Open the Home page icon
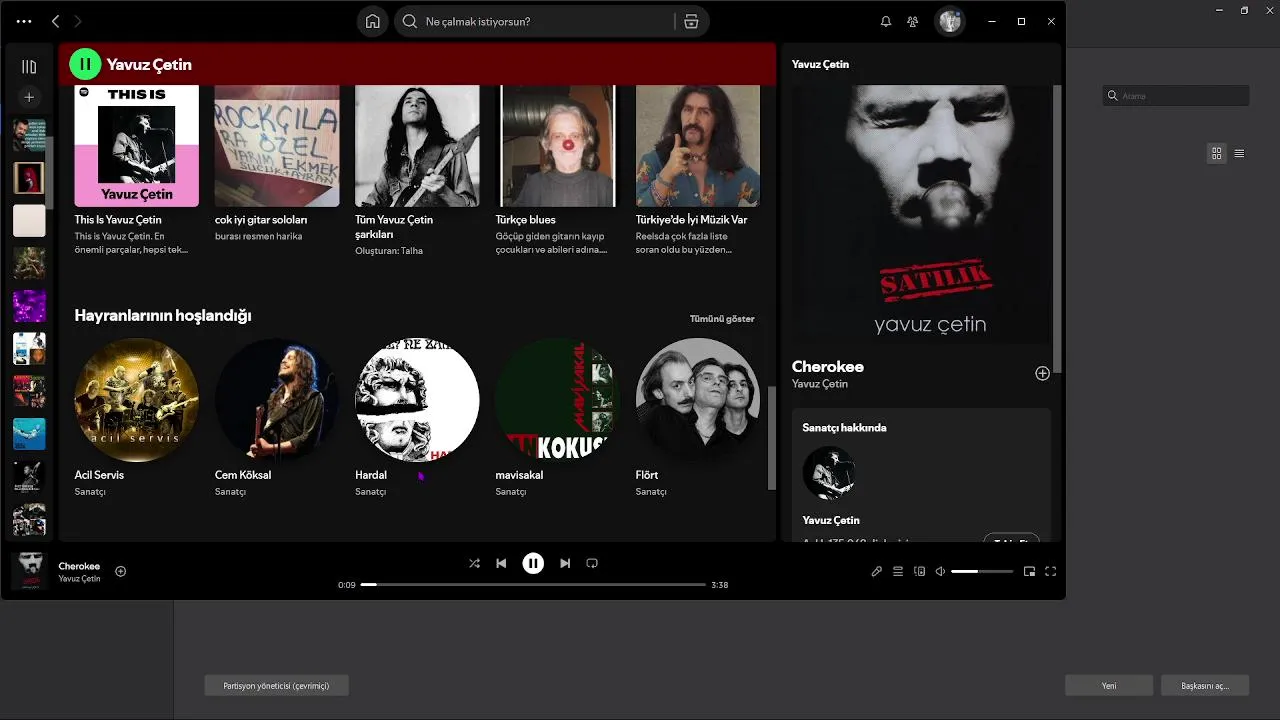Image resolution: width=1280 pixels, height=720 pixels. pos(372,21)
